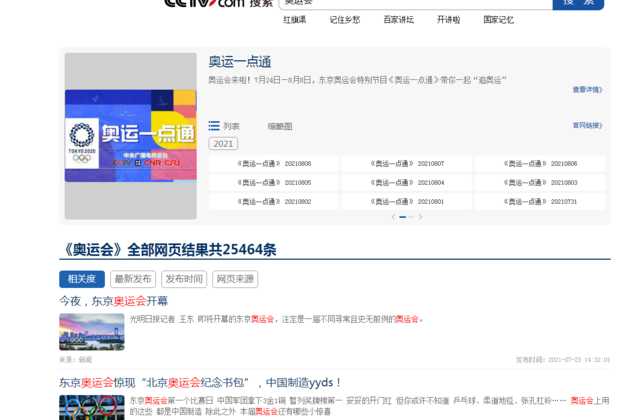Open the 发布时间 filter
This screenshot has width=620, height=420.
[184, 279]
